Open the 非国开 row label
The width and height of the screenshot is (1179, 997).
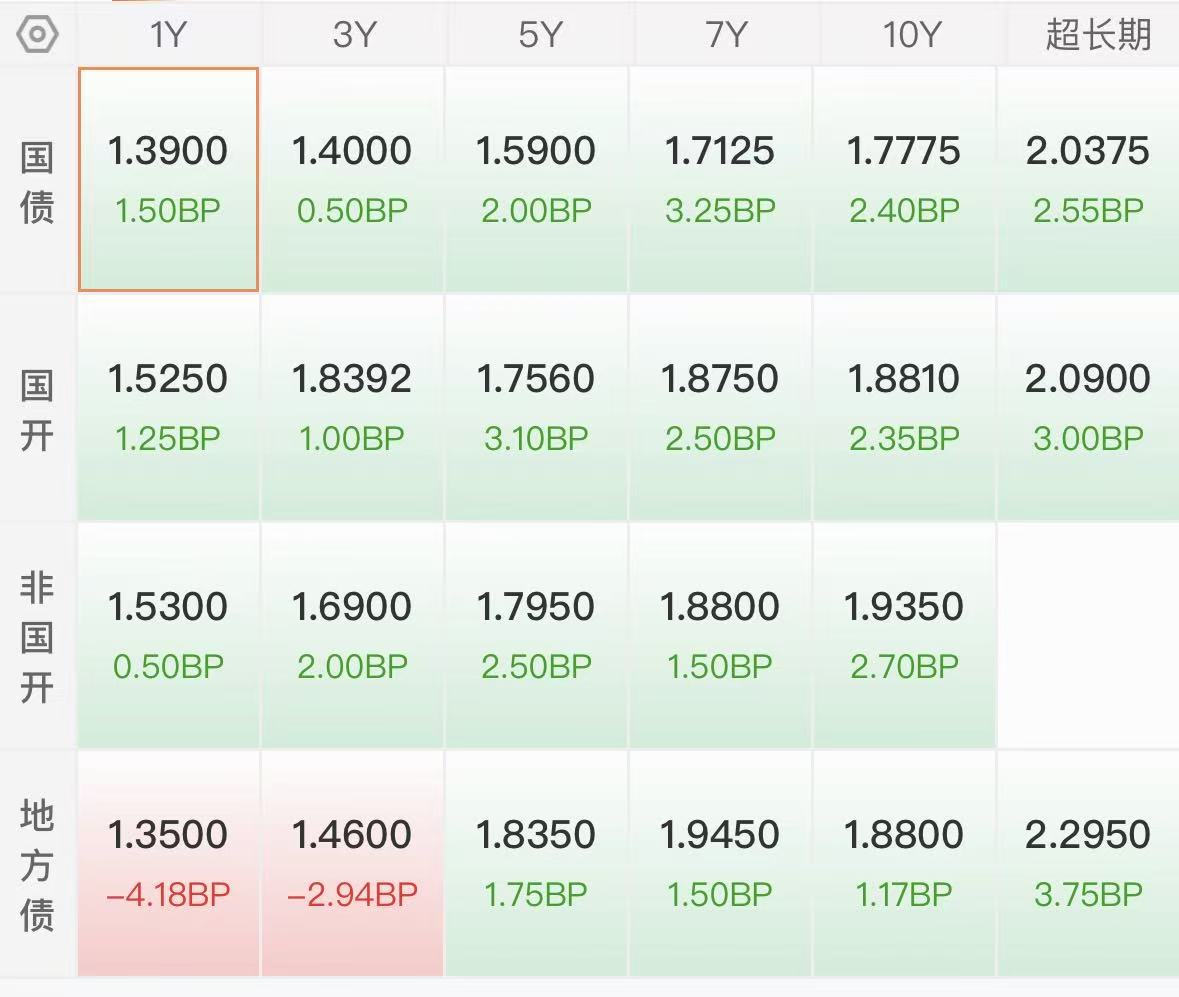point(37,638)
